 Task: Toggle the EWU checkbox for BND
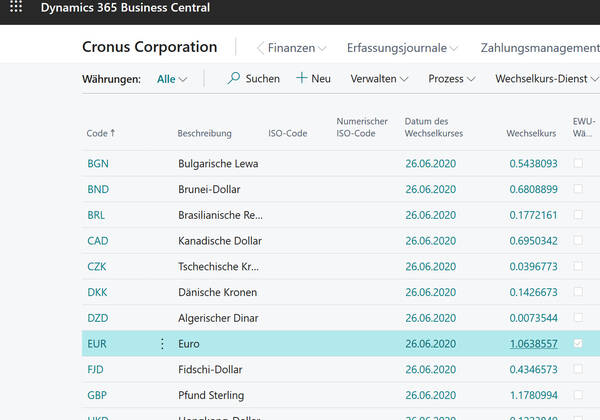[578, 189]
